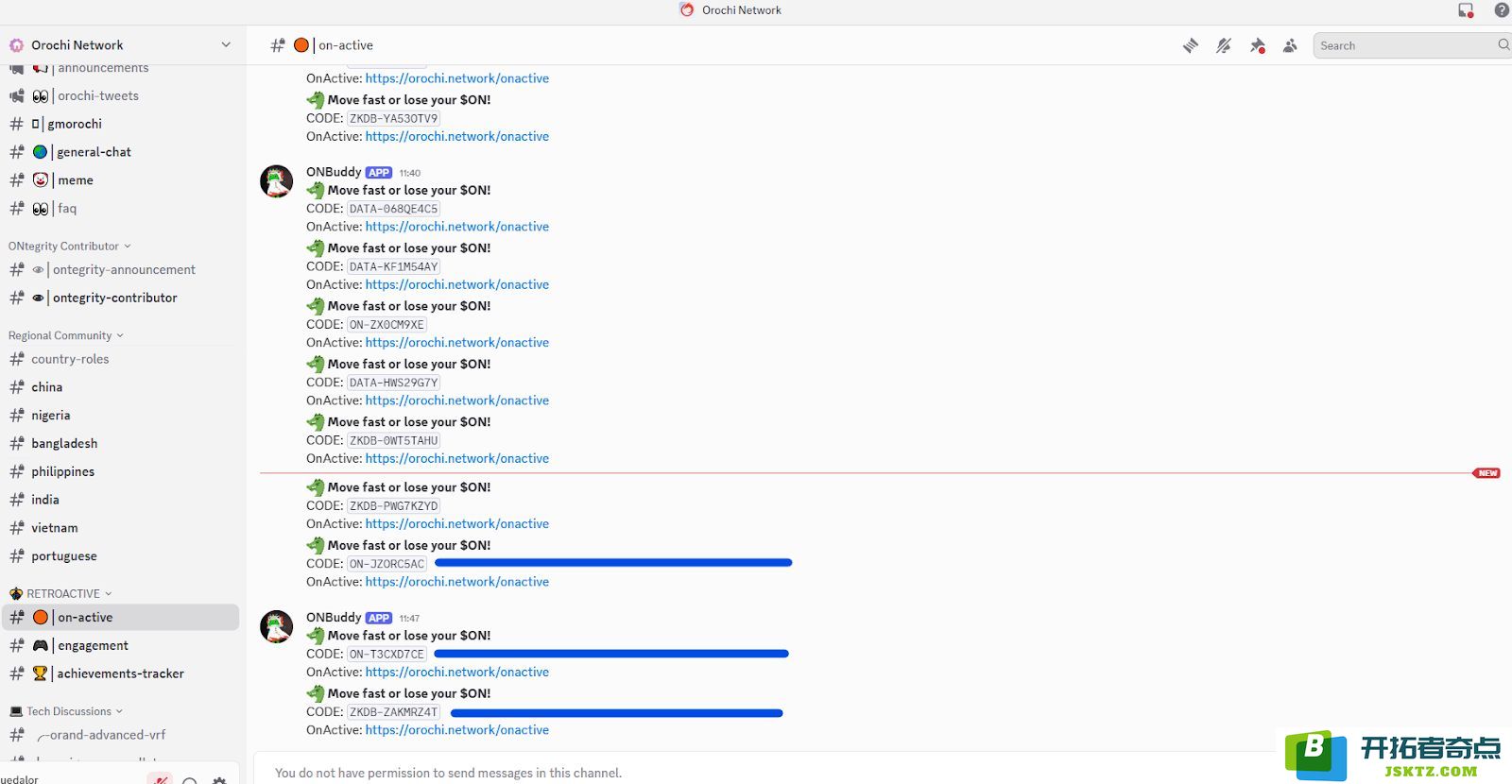
Task: Open the OnActive link under code DATA-068QE4C5
Action: [x=457, y=227]
